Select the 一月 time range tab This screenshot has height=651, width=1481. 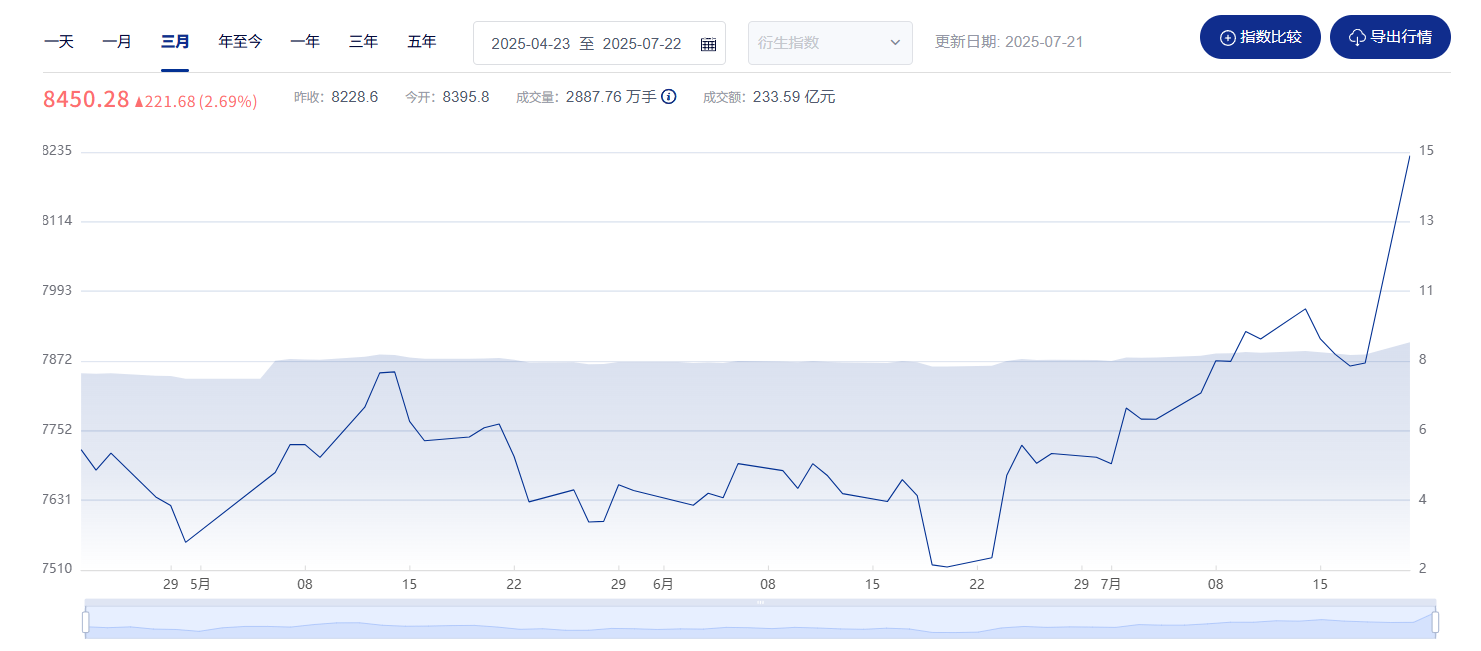(117, 42)
